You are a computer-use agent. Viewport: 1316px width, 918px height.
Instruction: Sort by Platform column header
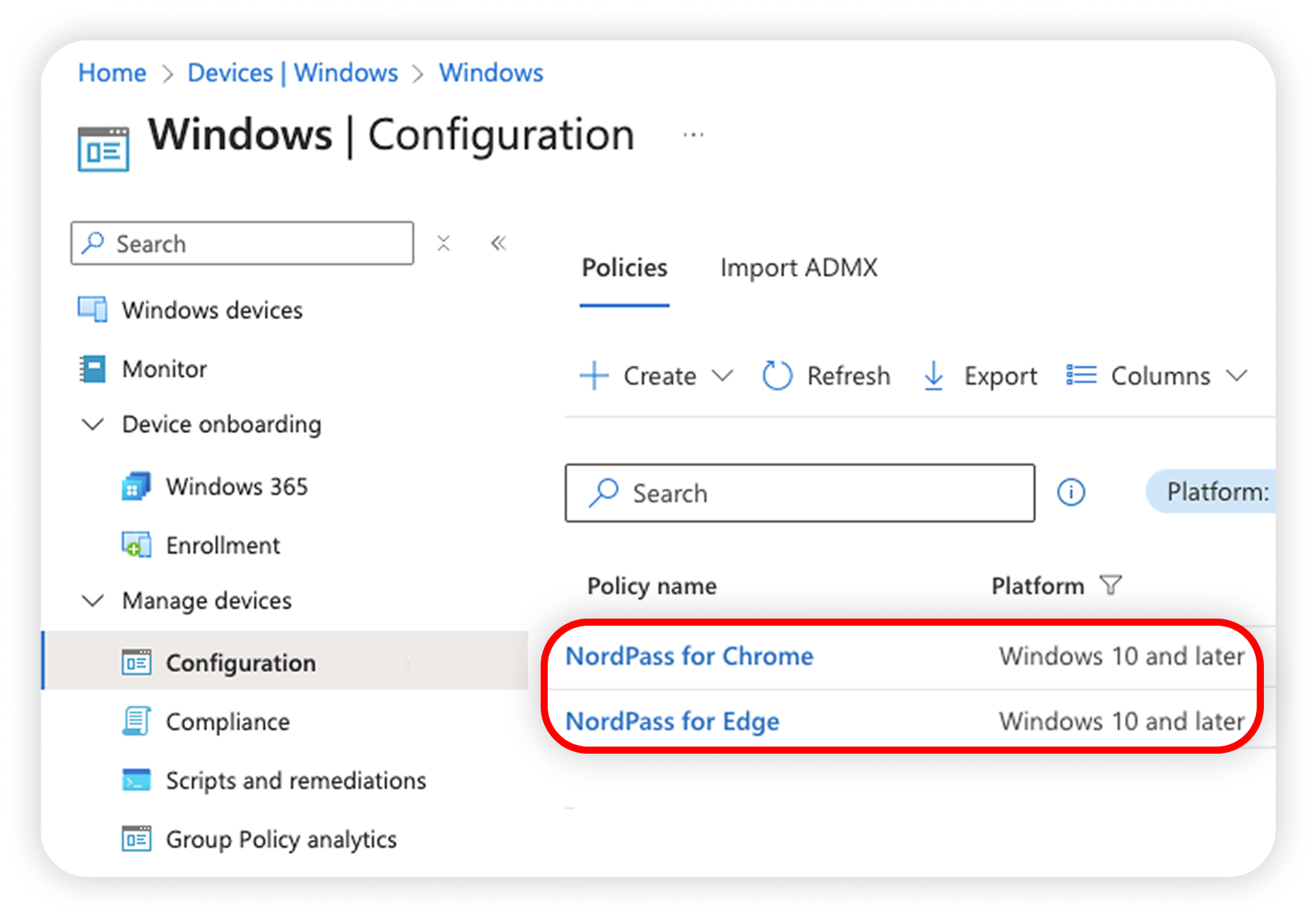click(x=1037, y=586)
